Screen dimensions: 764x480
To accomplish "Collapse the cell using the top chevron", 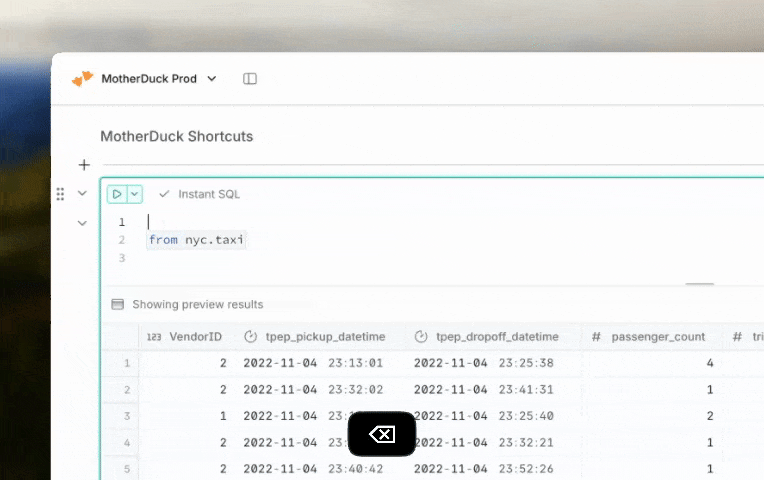I will point(83,194).
